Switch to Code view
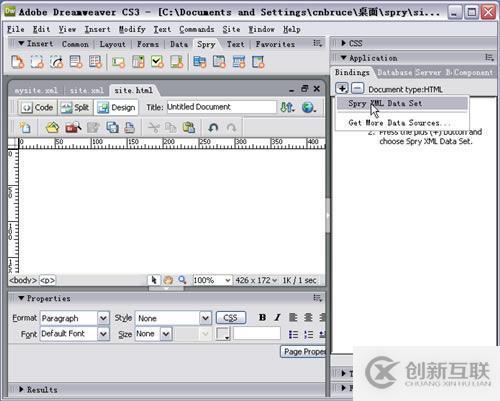Viewport: 500px width, 401px height. point(37,107)
